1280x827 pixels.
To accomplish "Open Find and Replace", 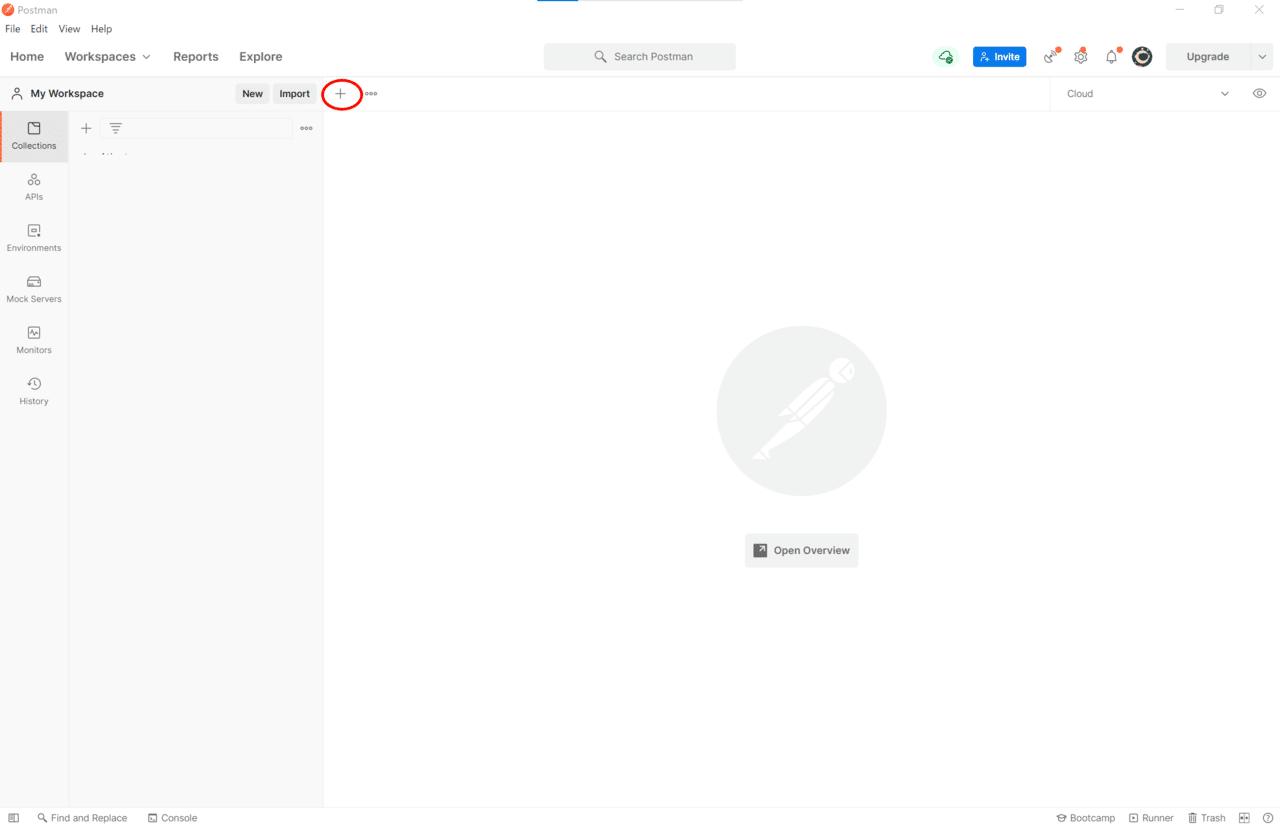I will point(82,818).
